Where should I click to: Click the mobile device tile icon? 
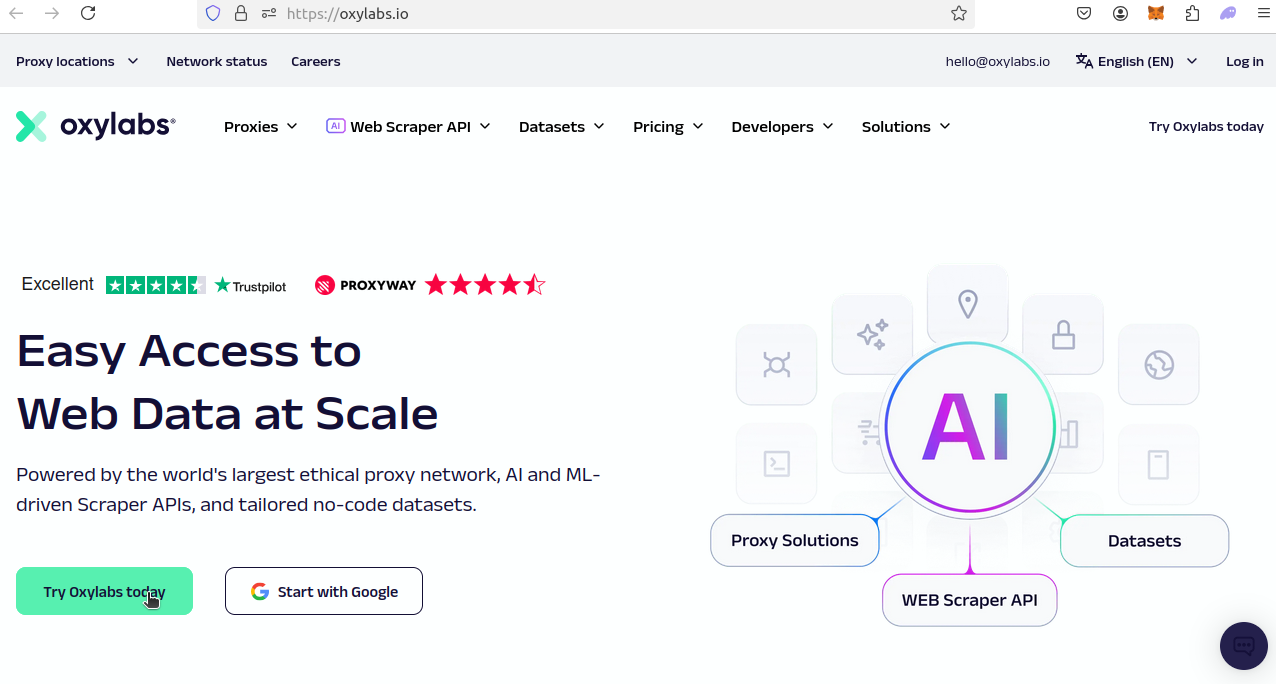click(1158, 464)
